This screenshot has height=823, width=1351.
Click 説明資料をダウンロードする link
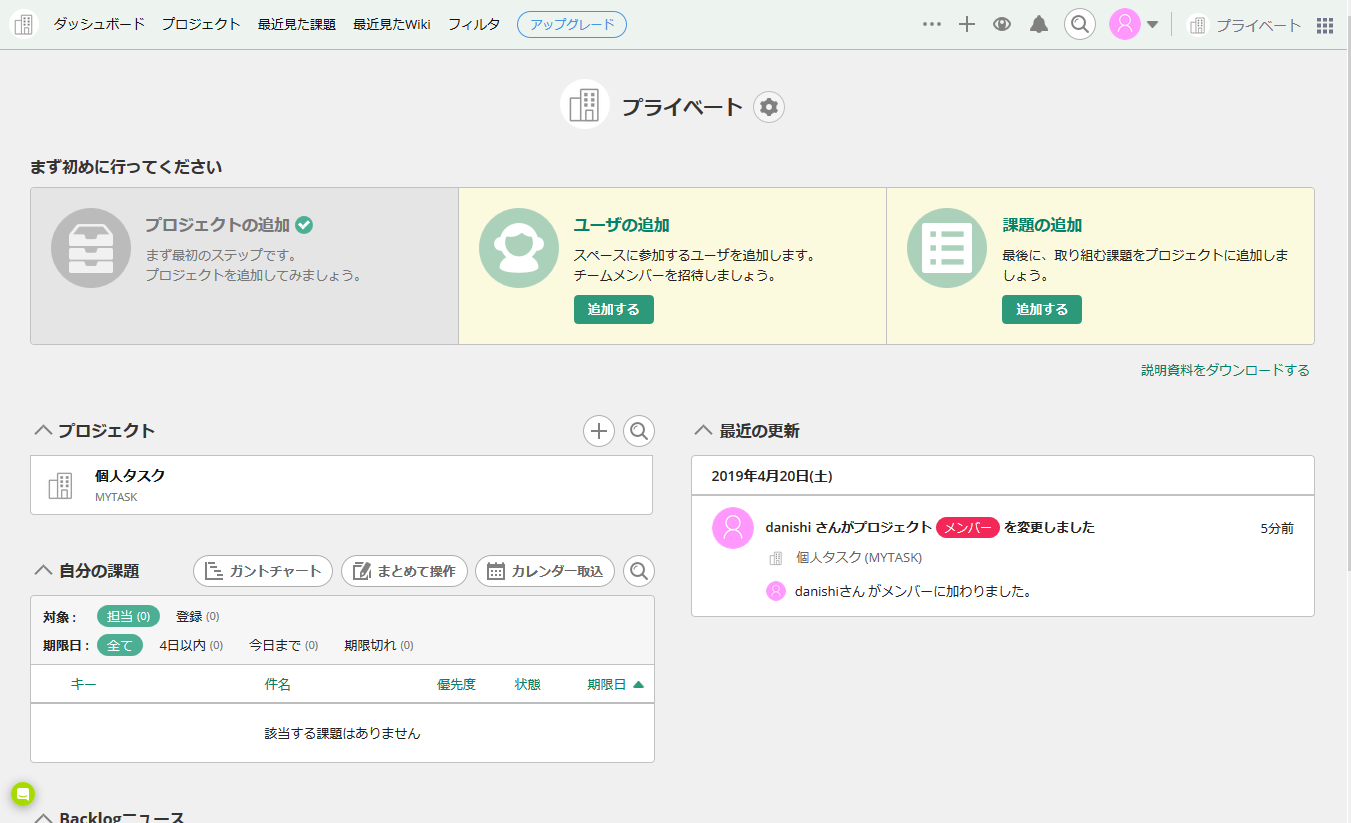click(x=1225, y=370)
